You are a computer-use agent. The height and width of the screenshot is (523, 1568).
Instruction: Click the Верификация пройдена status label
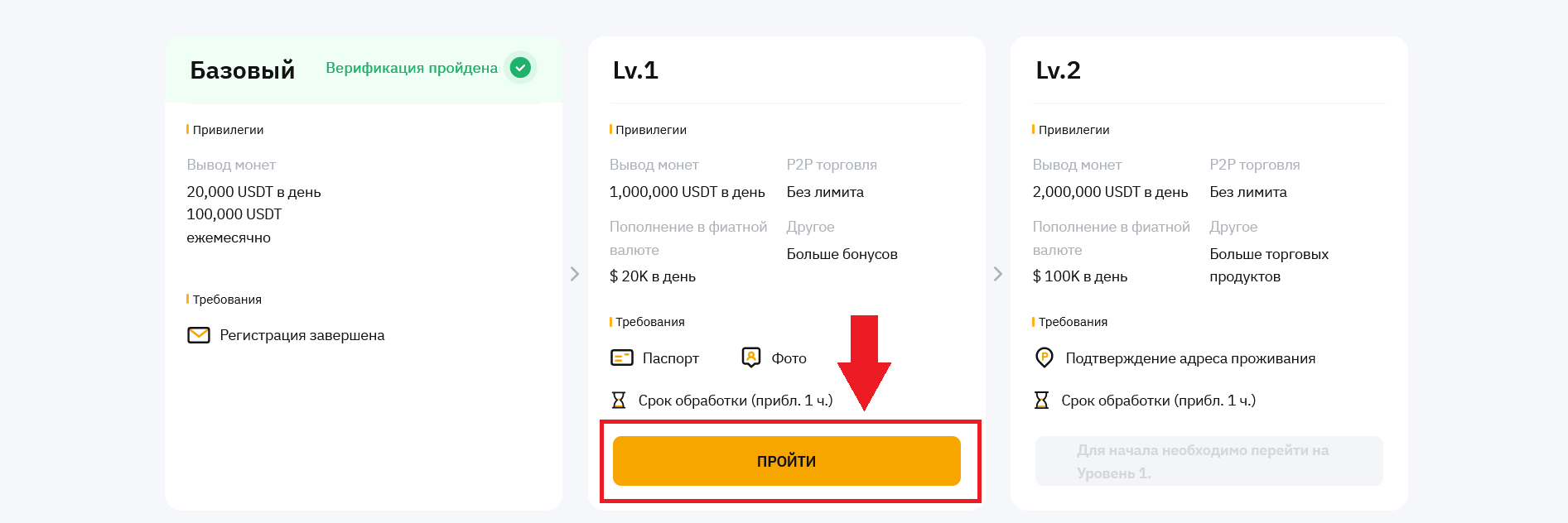[412, 68]
